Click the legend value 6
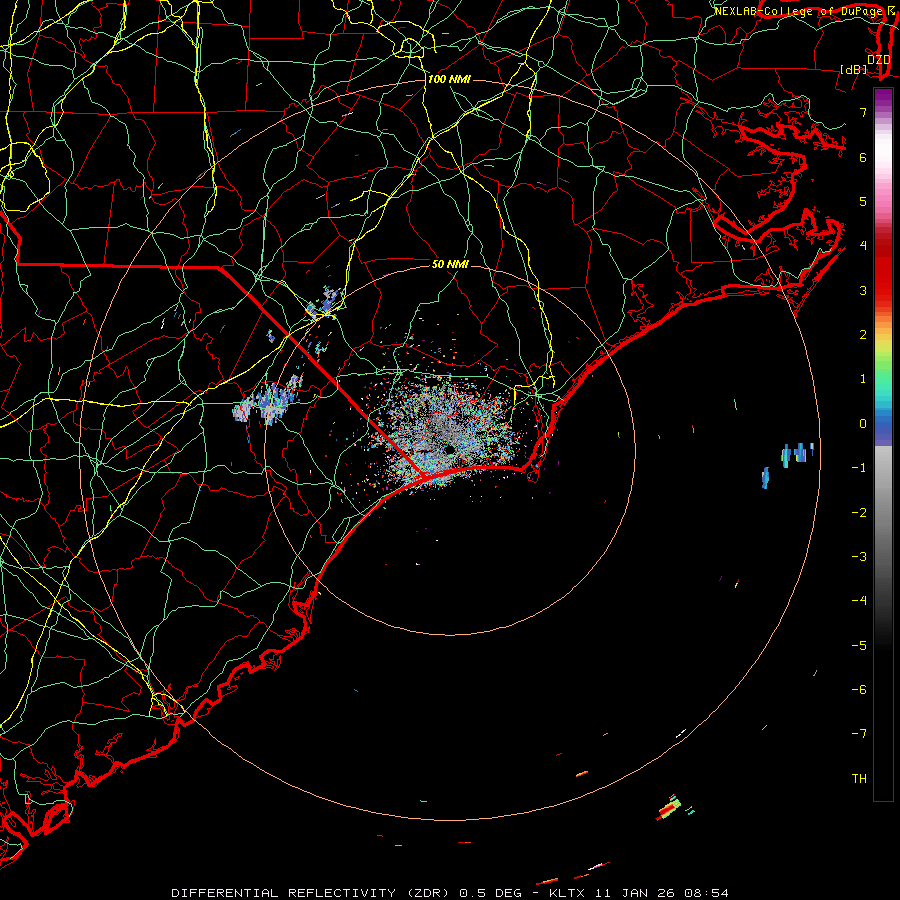Screen dimensions: 900x900 tap(863, 157)
